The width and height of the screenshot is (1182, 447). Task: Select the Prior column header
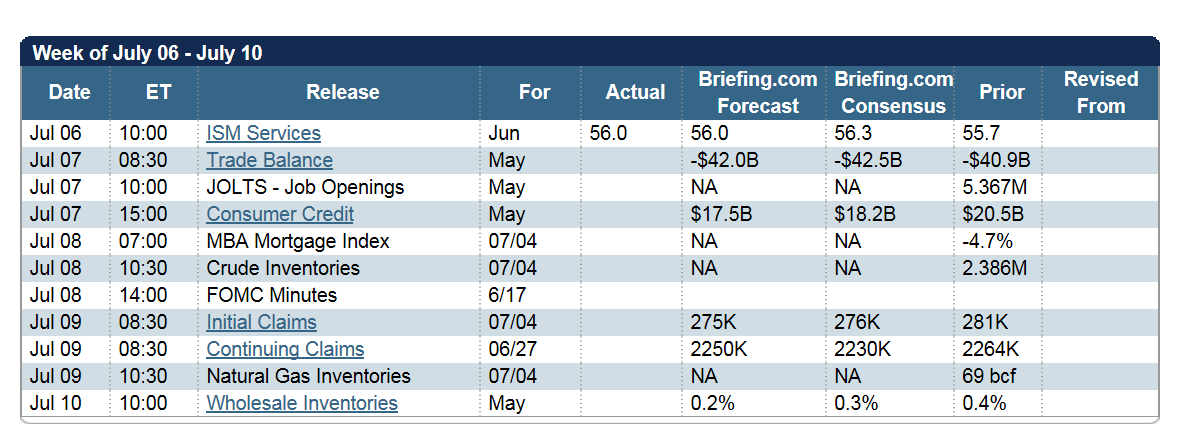pos(1002,92)
